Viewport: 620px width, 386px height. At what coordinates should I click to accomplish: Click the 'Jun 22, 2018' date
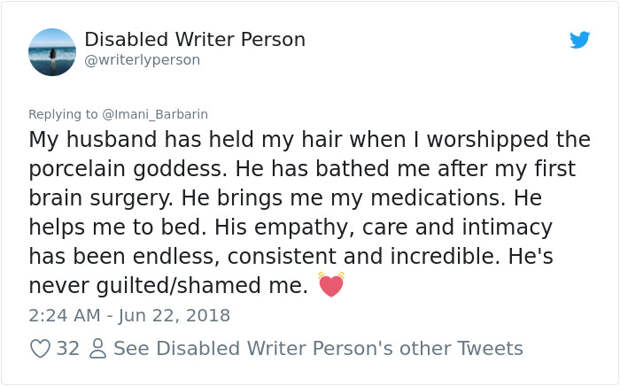(x=174, y=316)
